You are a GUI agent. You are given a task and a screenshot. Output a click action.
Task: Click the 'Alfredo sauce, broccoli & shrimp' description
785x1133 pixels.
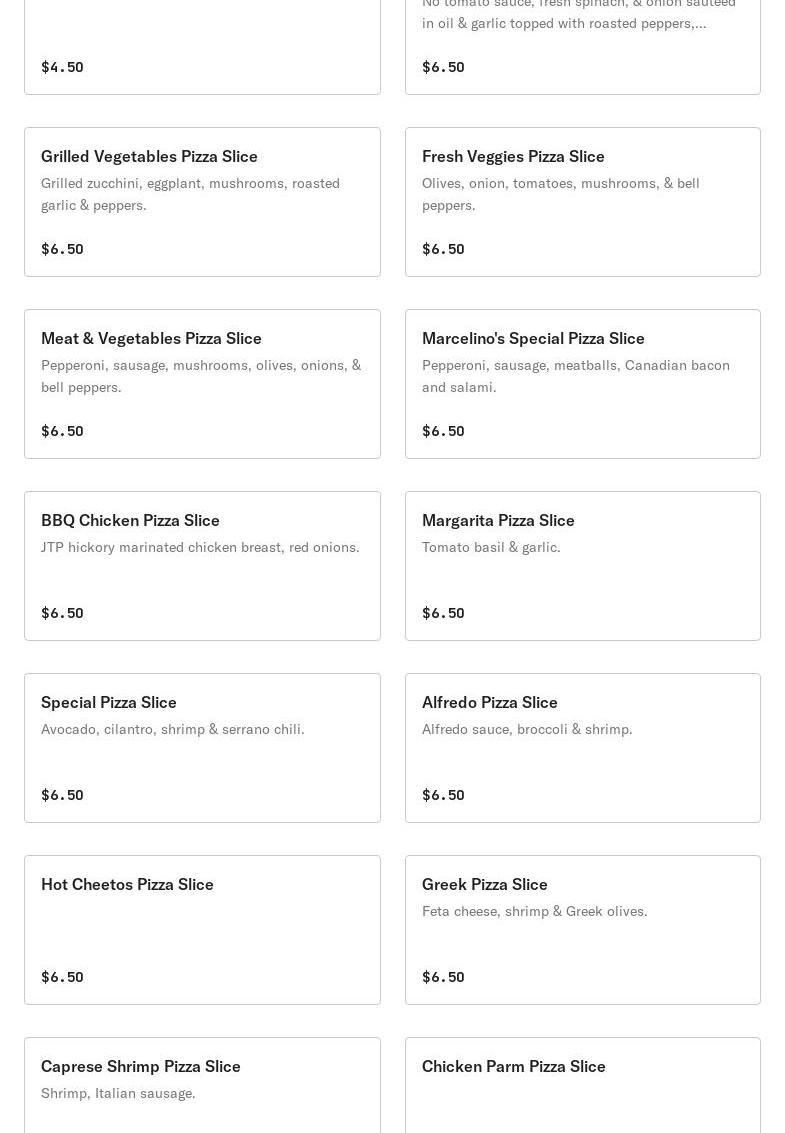(x=527, y=729)
